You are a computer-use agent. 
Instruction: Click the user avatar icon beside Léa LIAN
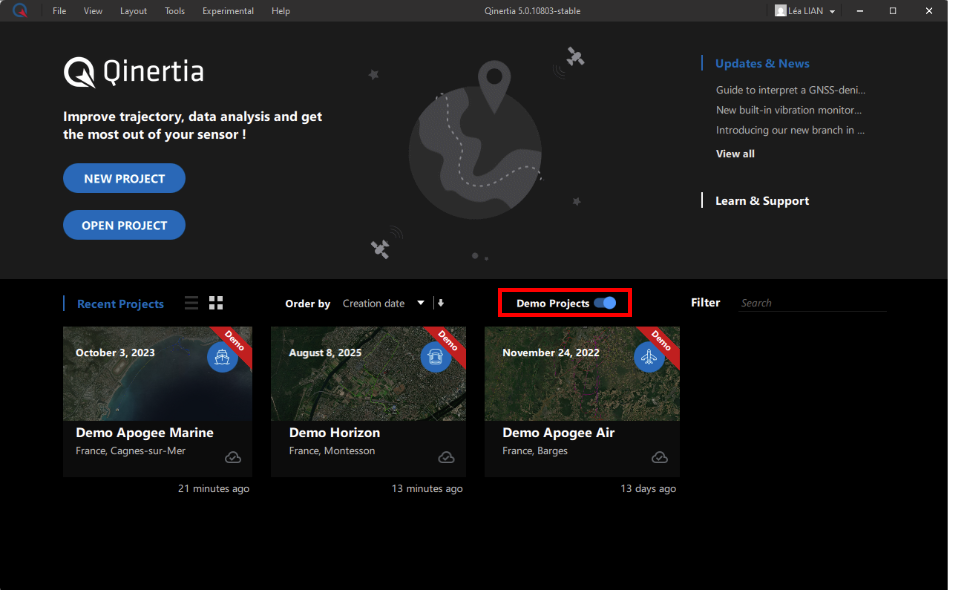click(780, 11)
